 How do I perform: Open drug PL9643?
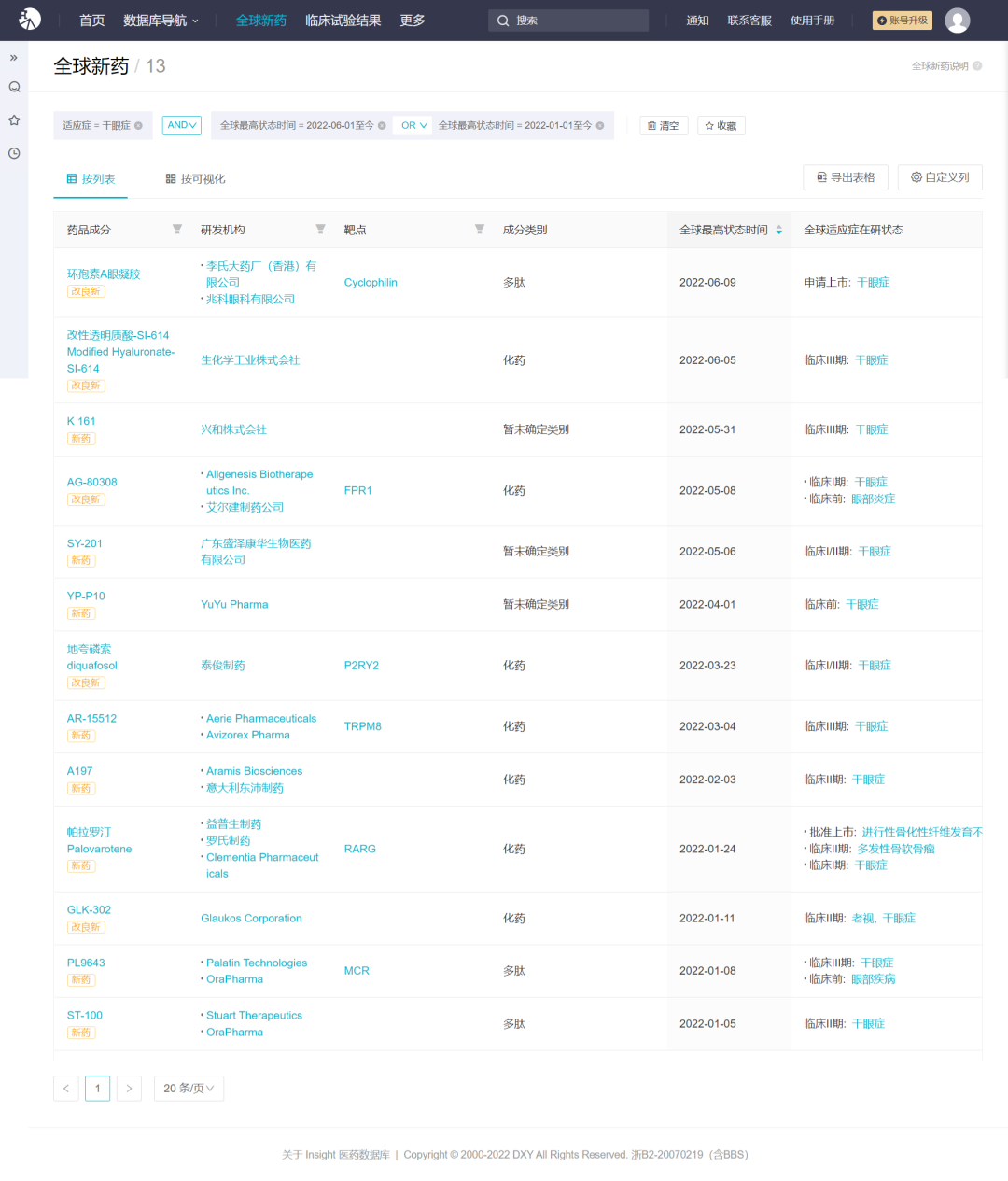point(86,963)
